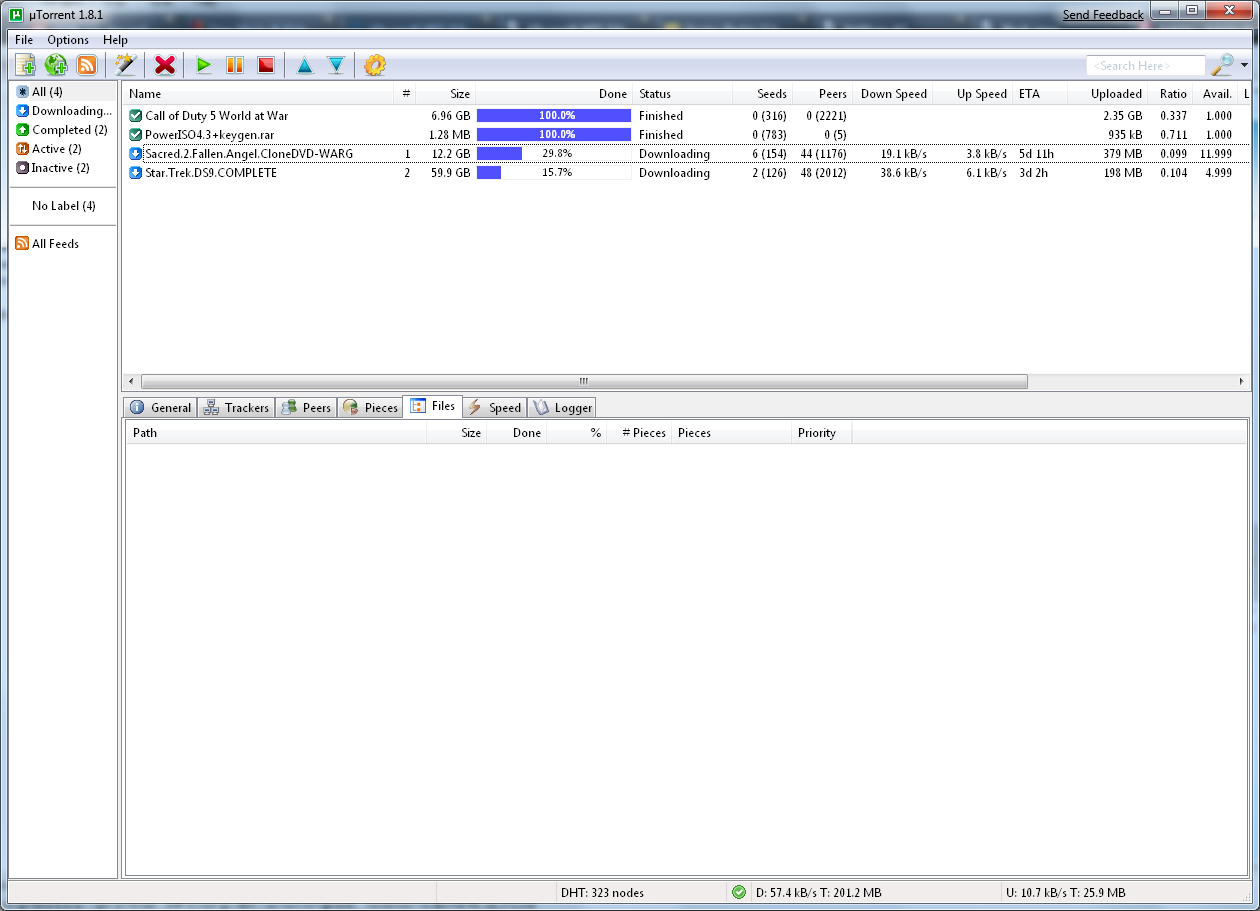Screen dimensions: 1260x911
Task: Open the File menu
Action: [24, 40]
